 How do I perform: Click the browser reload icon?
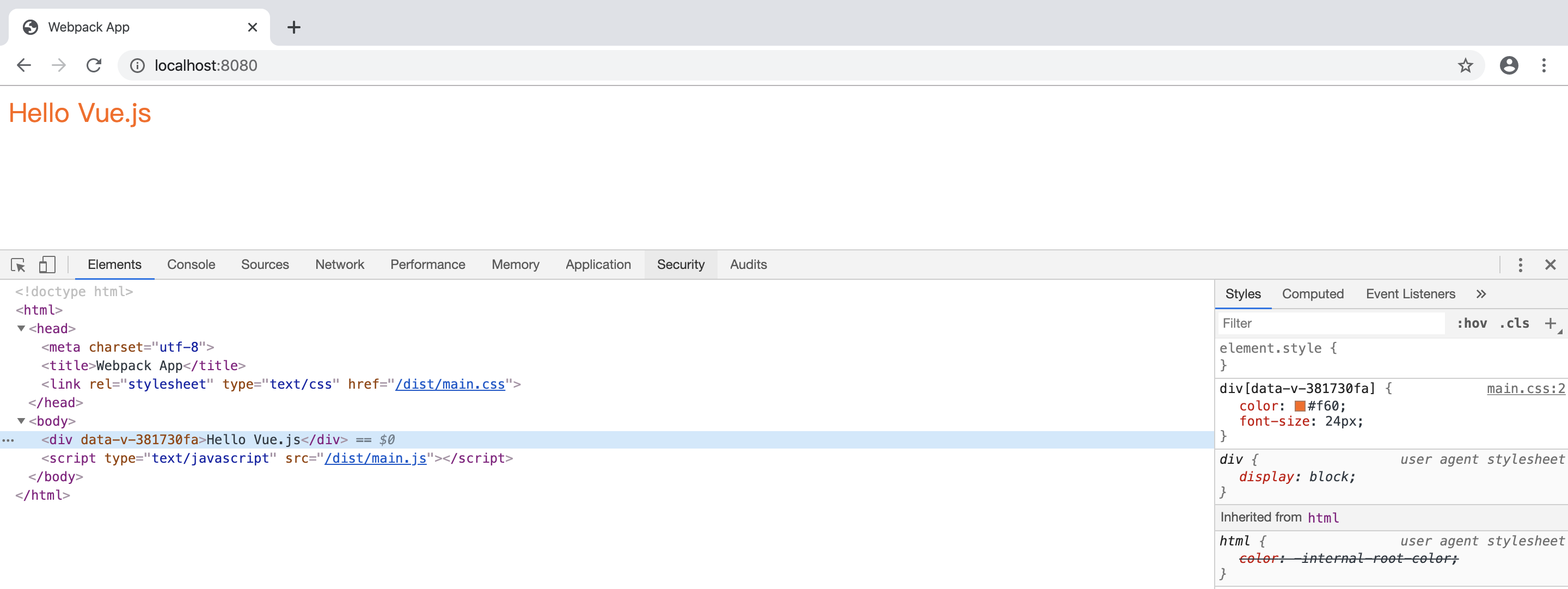point(94,65)
